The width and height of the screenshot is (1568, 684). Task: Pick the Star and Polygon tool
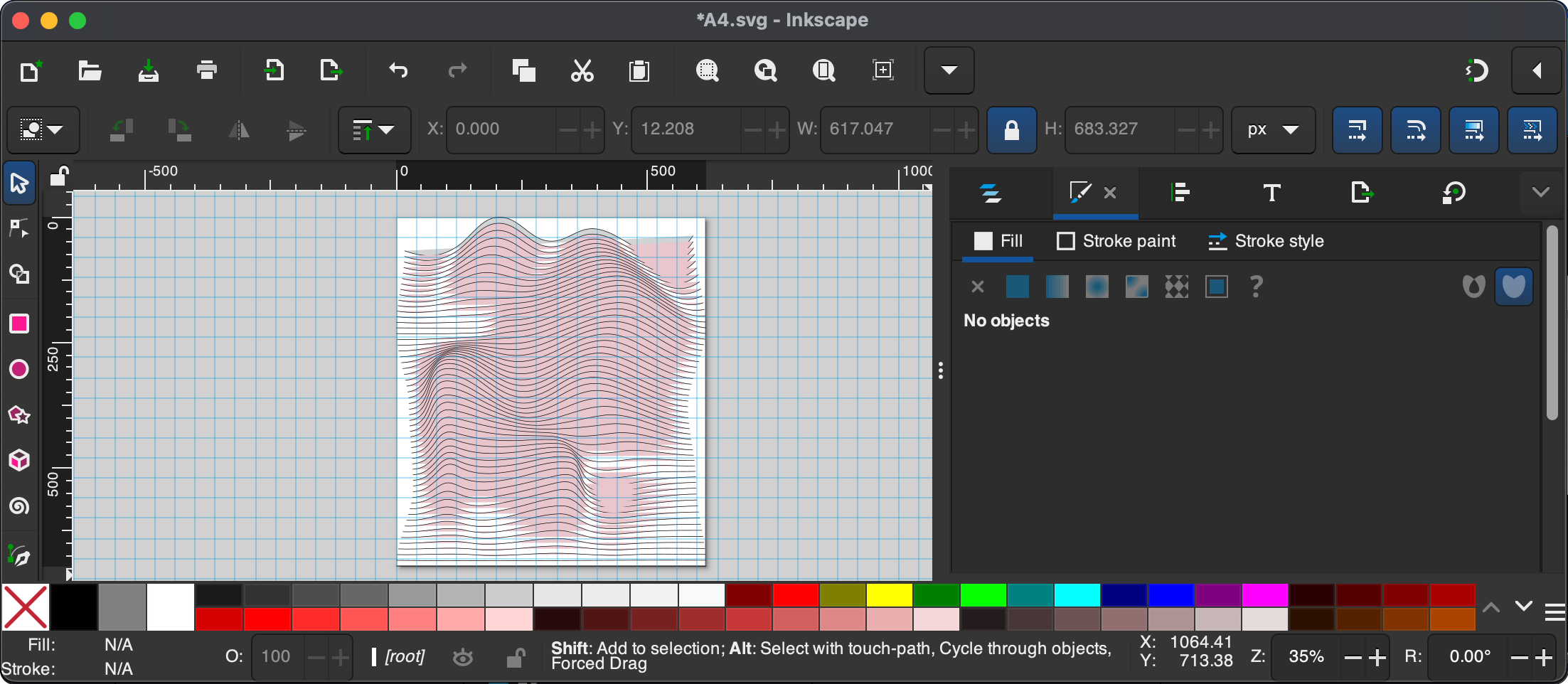pyautogui.click(x=19, y=415)
